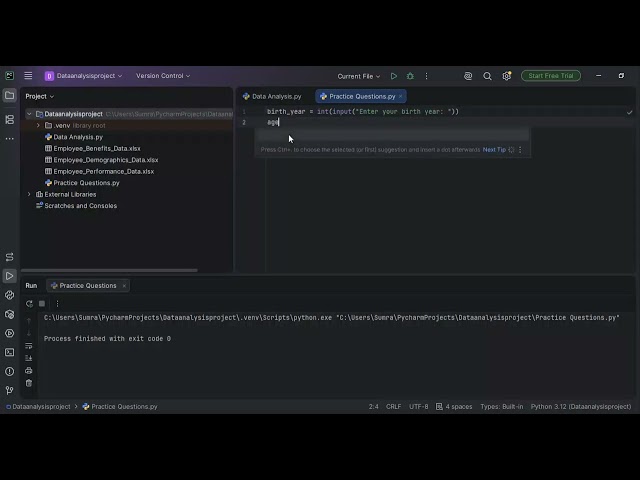Image resolution: width=640 pixels, height=480 pixels.
Task: Open Current File run configuration dropdown
Action: tap(358, 76)
